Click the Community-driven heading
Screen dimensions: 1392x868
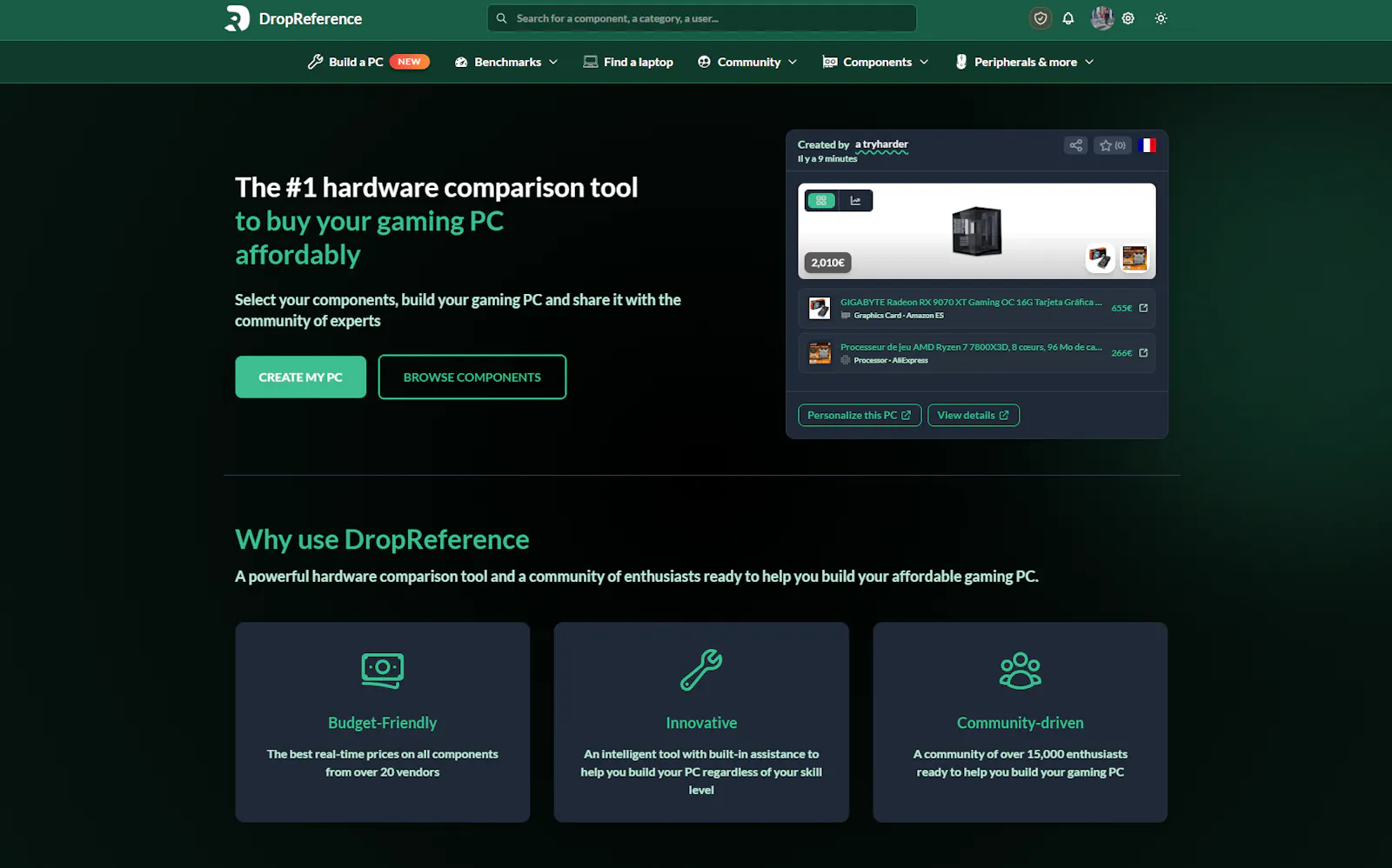pos(1021,723)
